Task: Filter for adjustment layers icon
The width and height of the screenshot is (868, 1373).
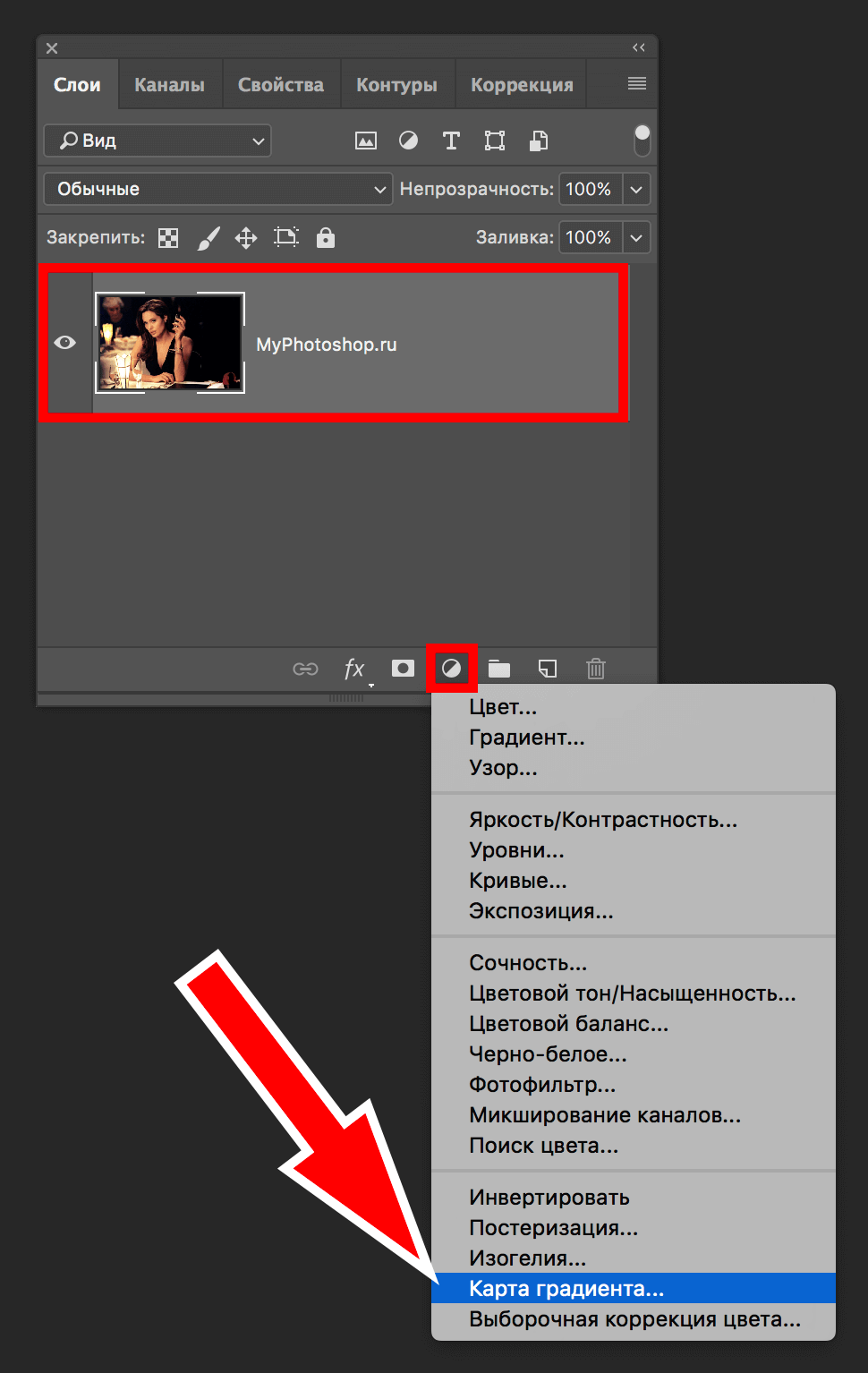Action: [x=408, y=141]
